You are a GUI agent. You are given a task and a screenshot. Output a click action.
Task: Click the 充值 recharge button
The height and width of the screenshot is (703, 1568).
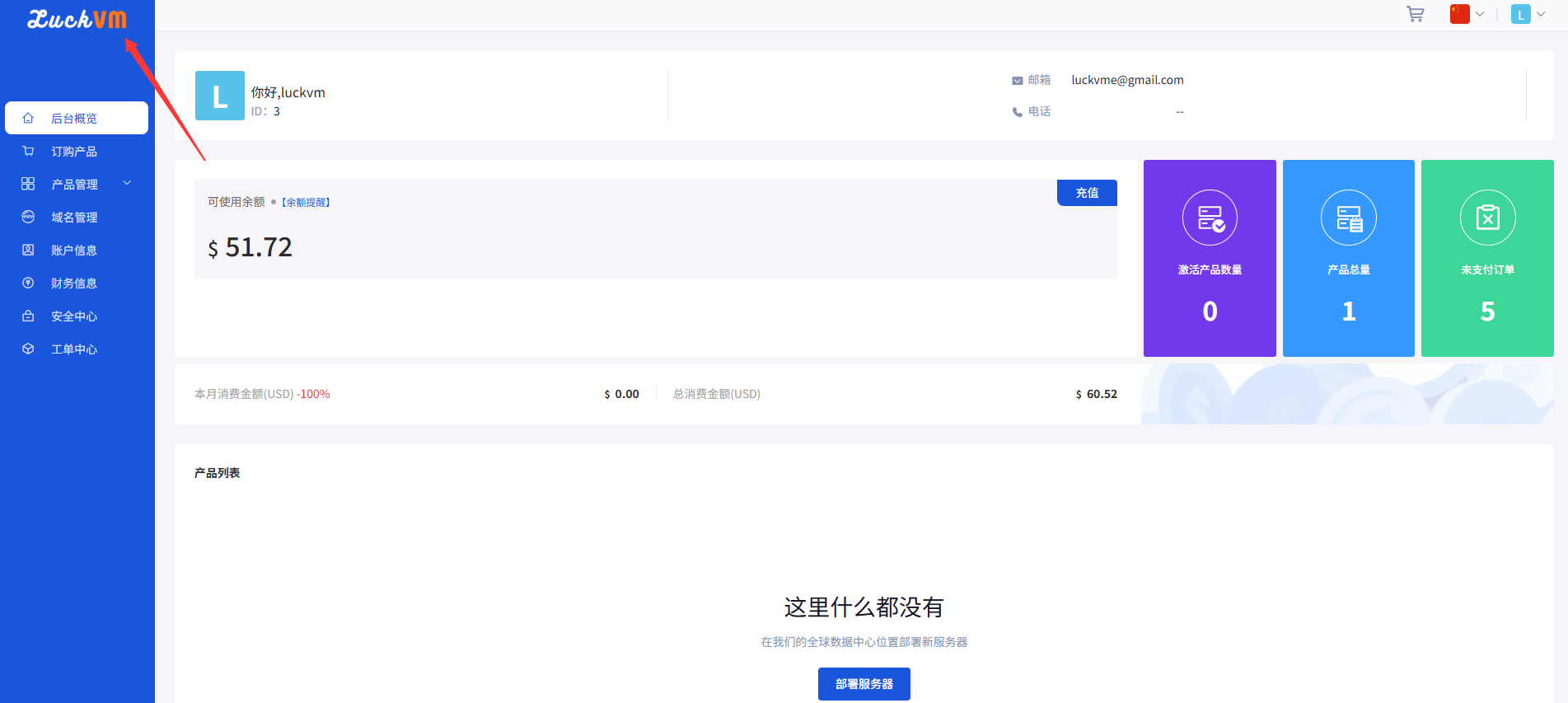1087,193
